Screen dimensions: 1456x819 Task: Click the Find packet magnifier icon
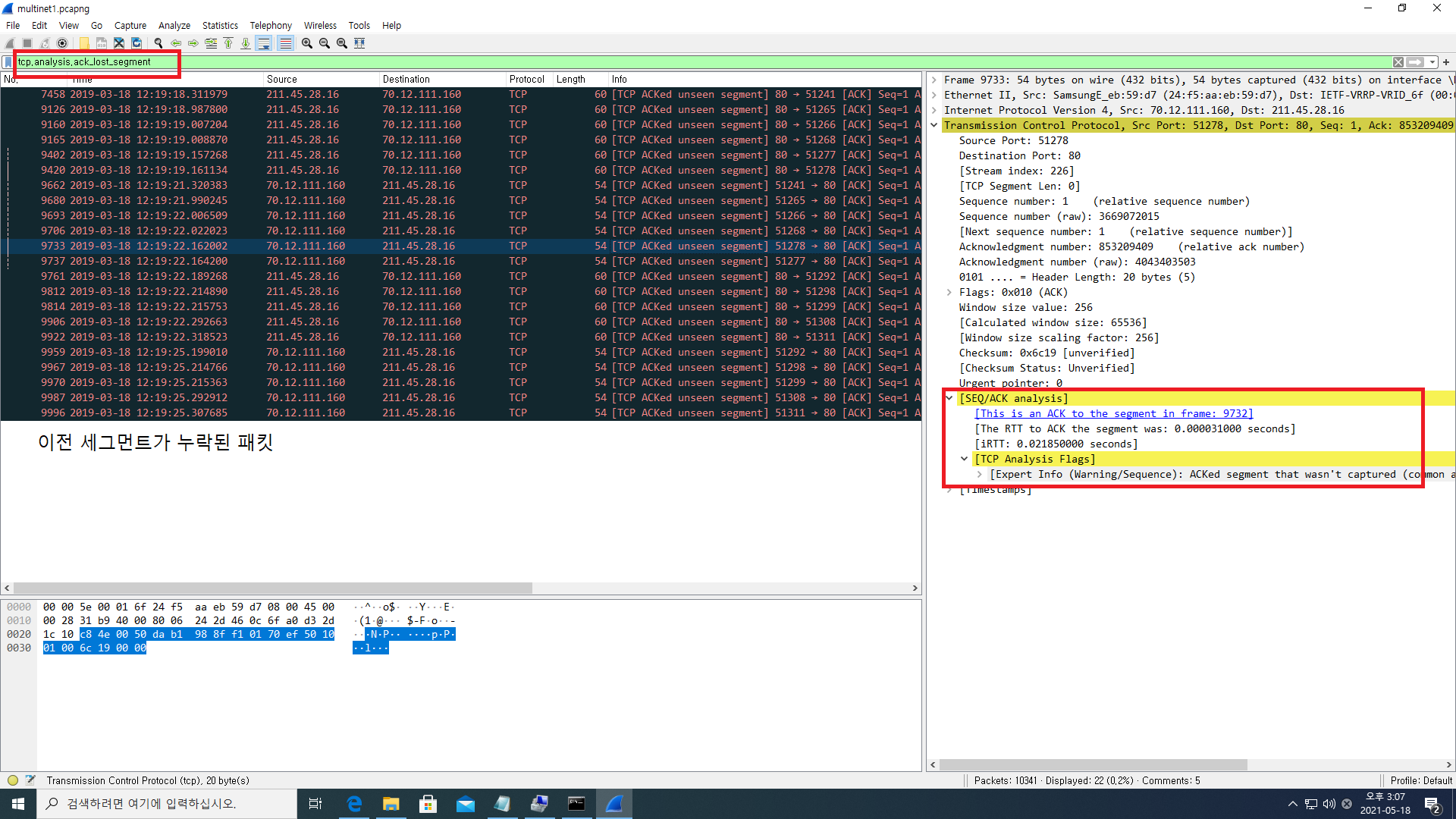(158, 43)
